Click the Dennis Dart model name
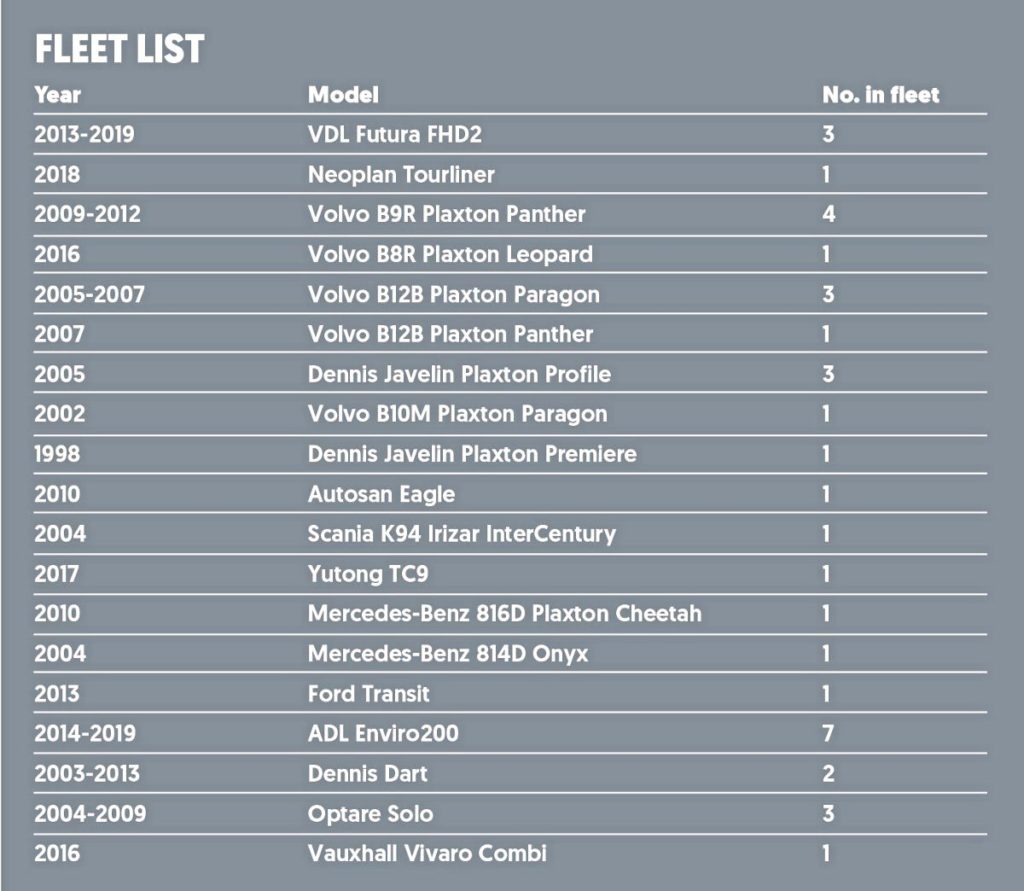 coord(367,774)
